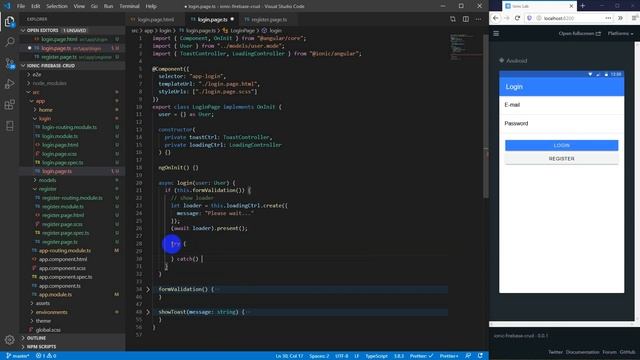Click the Documentation link in Ionic Lab footer
Viewport: 640px width, 360px height.
pos(582,352)
